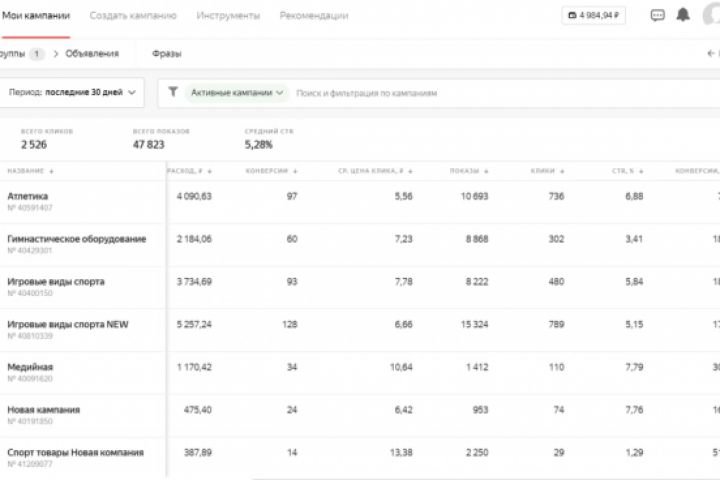Open the Инструменты menu

(x=228, y=16)
